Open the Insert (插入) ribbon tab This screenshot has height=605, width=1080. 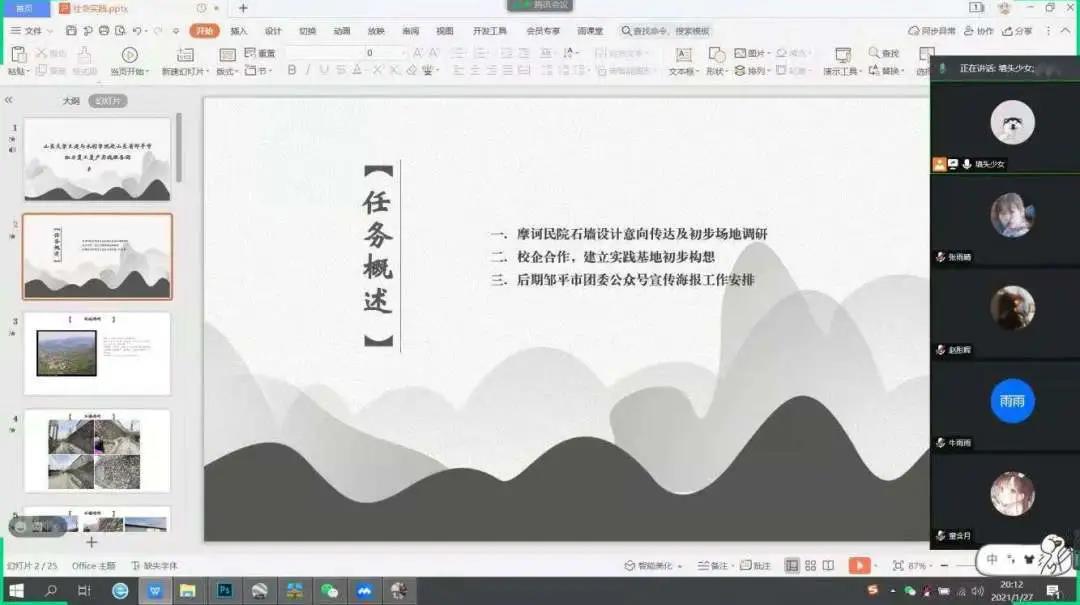tap(239, 31)
